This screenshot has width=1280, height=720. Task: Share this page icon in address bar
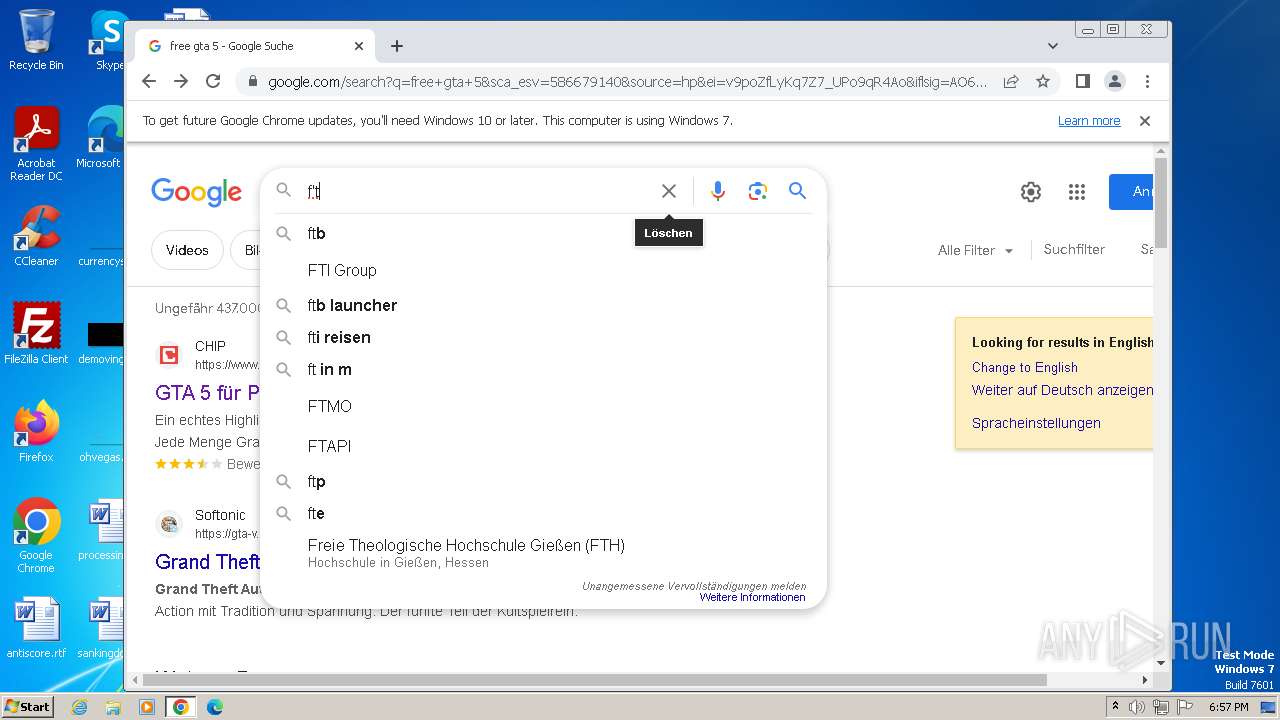[x=1011, y=81]
